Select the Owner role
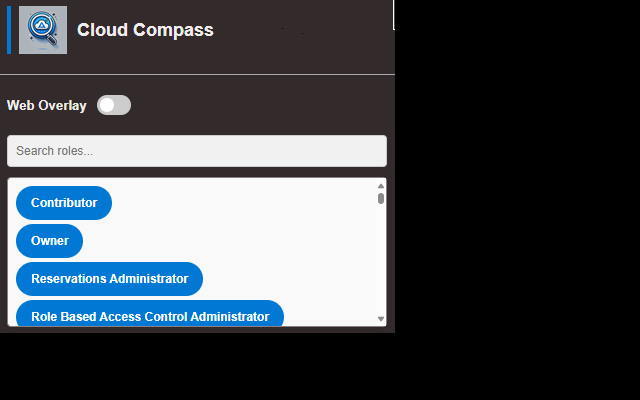 click(49, 241)
